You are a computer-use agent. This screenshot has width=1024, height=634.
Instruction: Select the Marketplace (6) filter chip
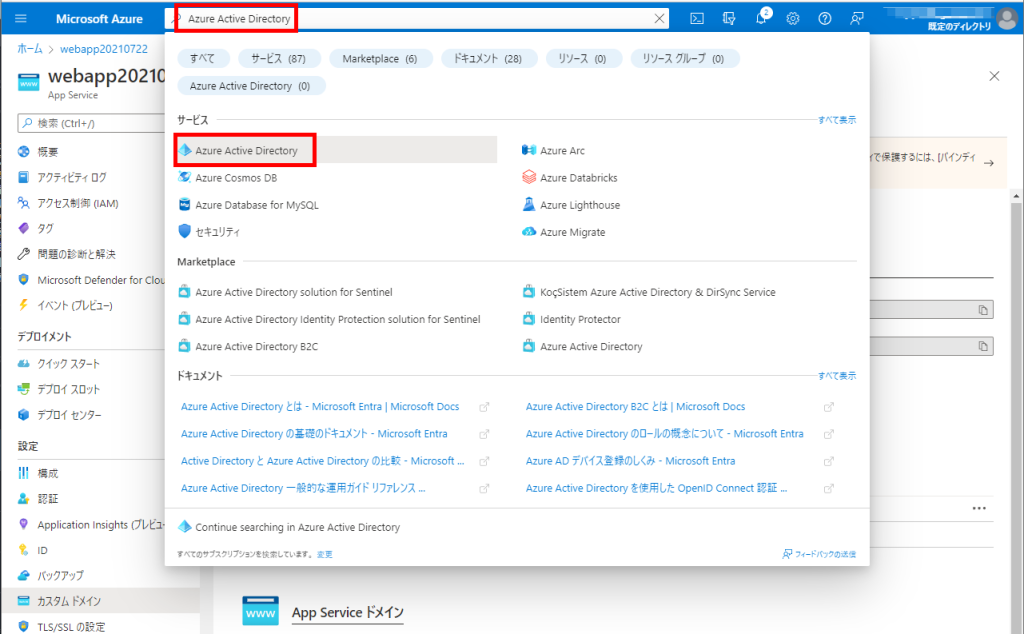click(x=380, y=58)
